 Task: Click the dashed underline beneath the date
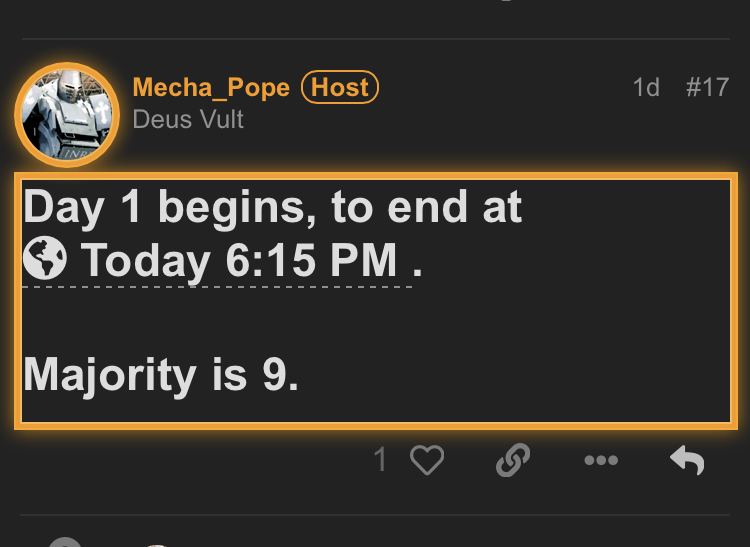218,287
